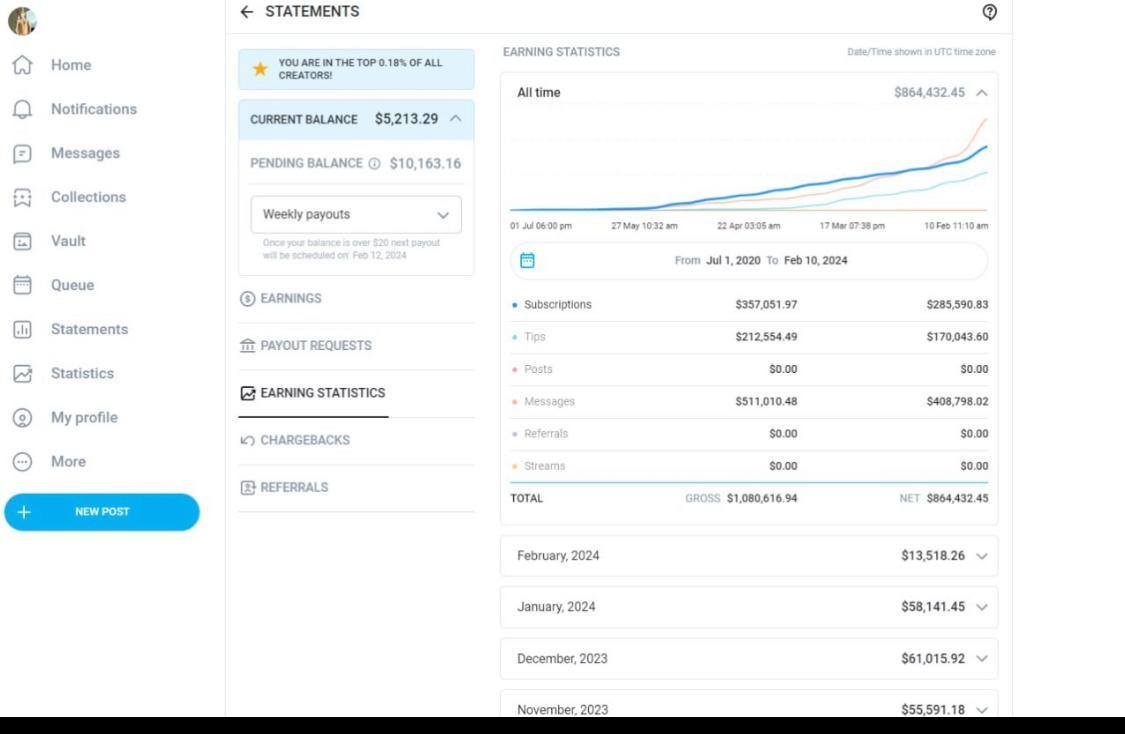Screen dimensions: 1125x734
Task: Click the Home house icon
Action: [x=22, y=65]
